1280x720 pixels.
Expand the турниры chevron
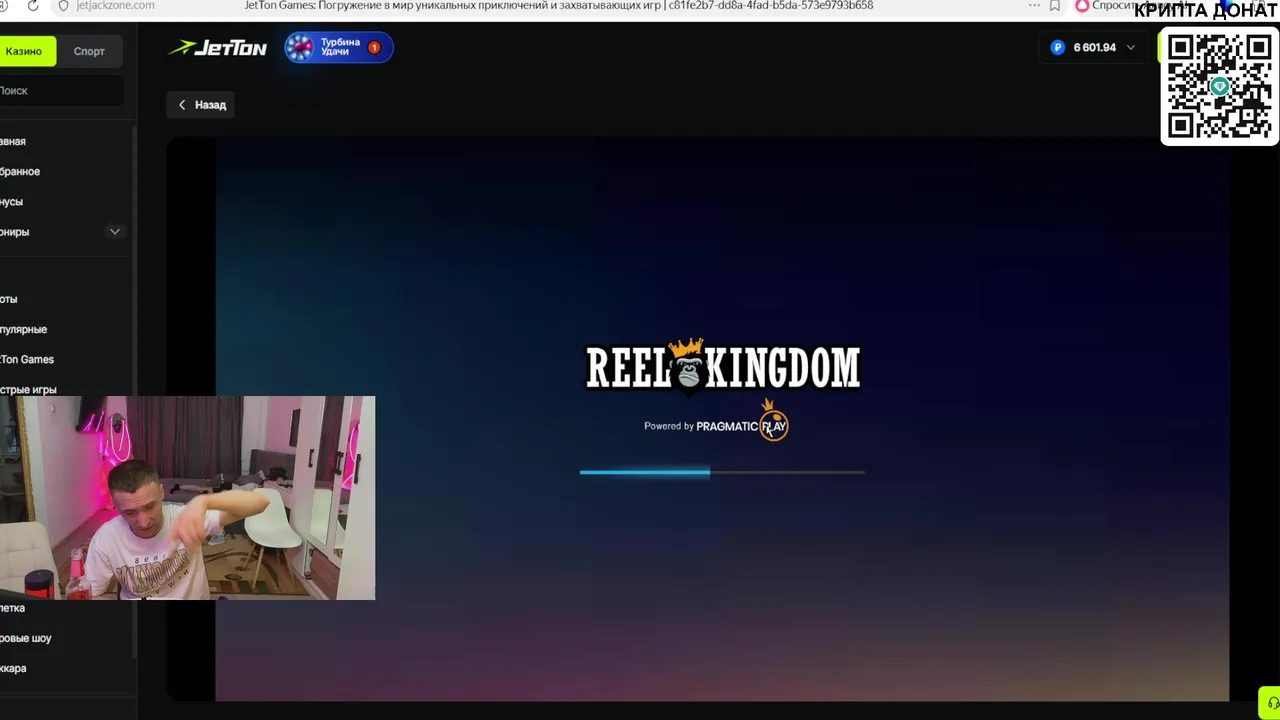[x=115, y=232]
